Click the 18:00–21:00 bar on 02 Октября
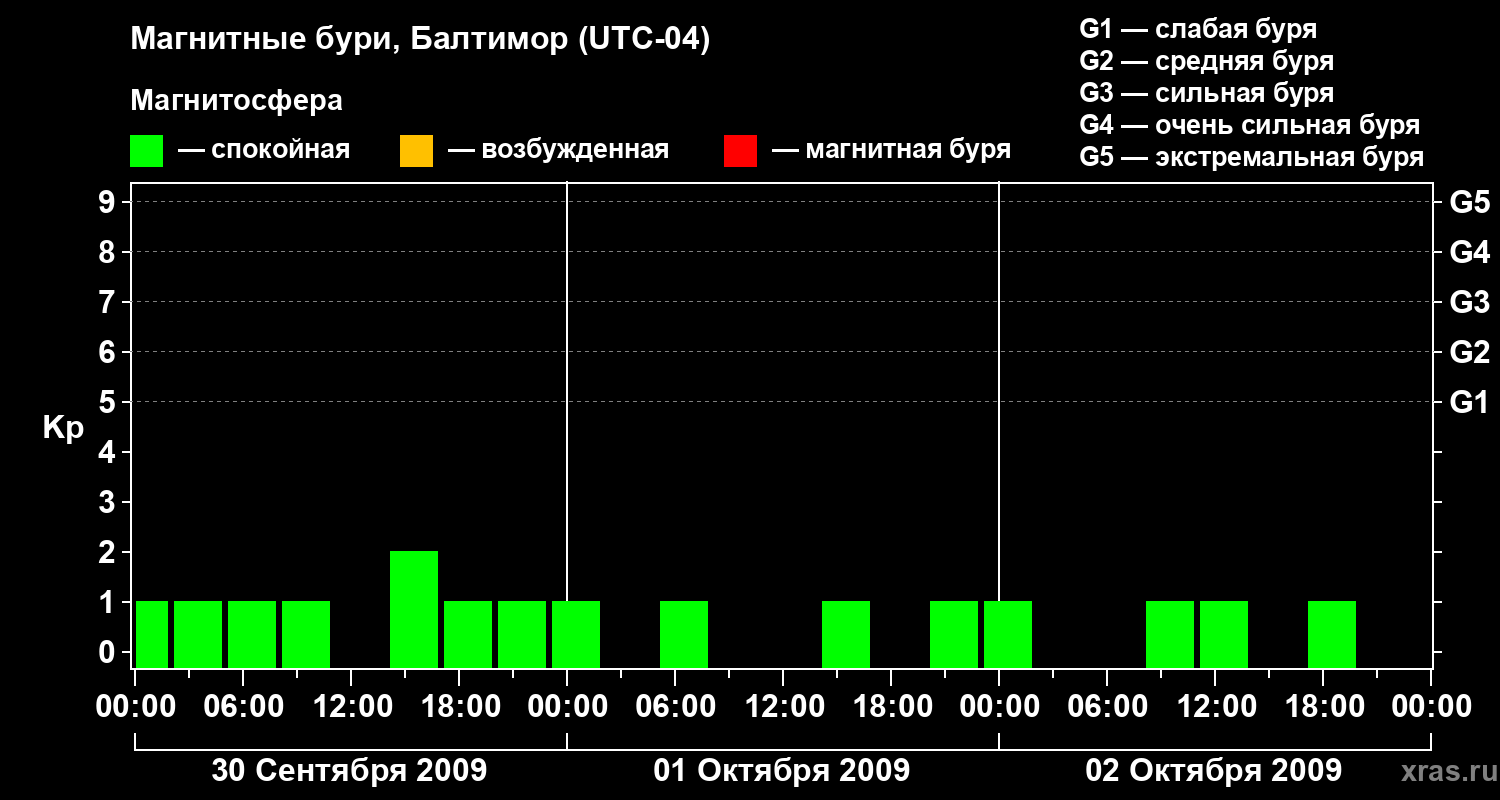The image size is (1500, 800). coord(1332,634)
